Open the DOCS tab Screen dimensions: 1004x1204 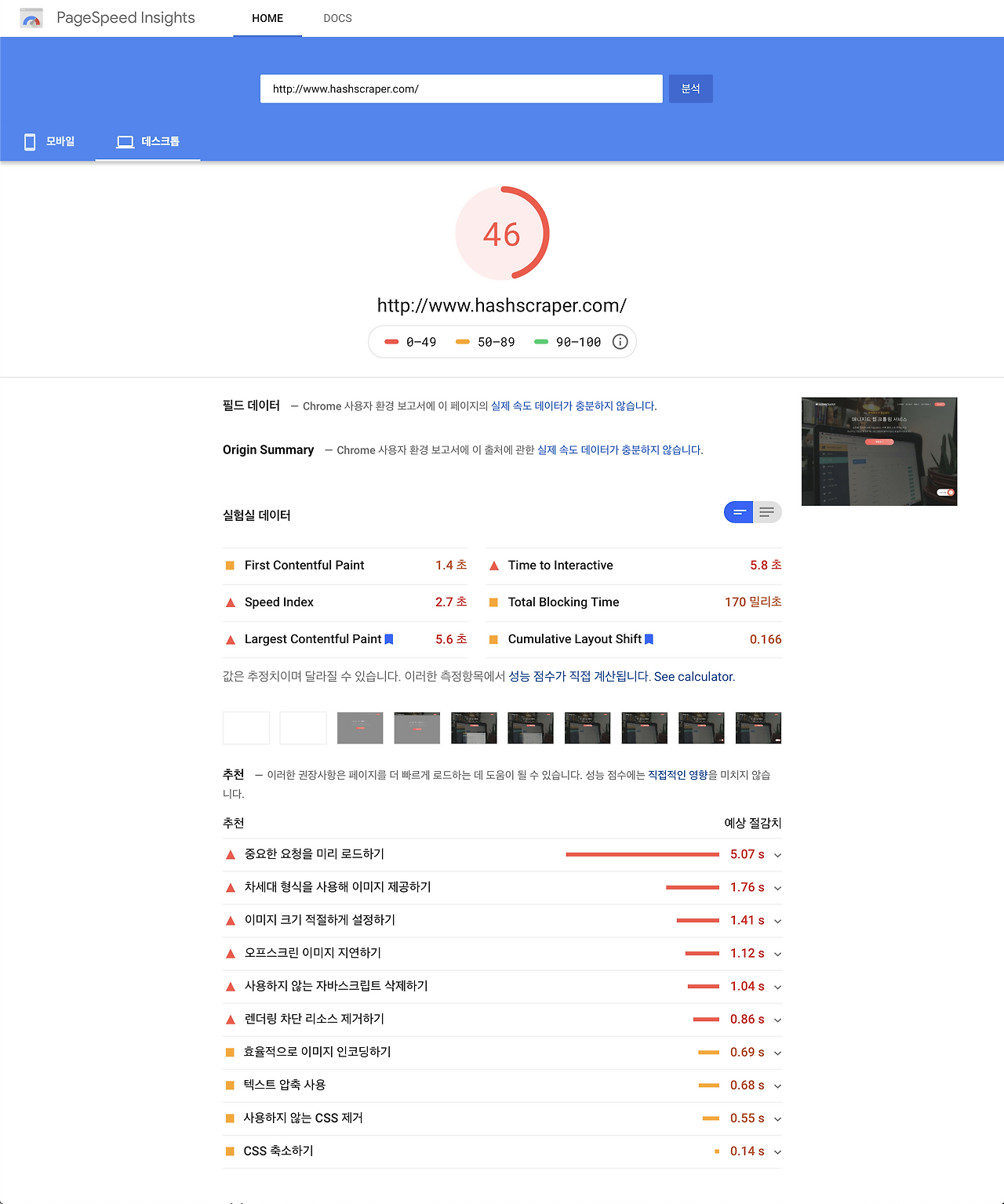337,18
